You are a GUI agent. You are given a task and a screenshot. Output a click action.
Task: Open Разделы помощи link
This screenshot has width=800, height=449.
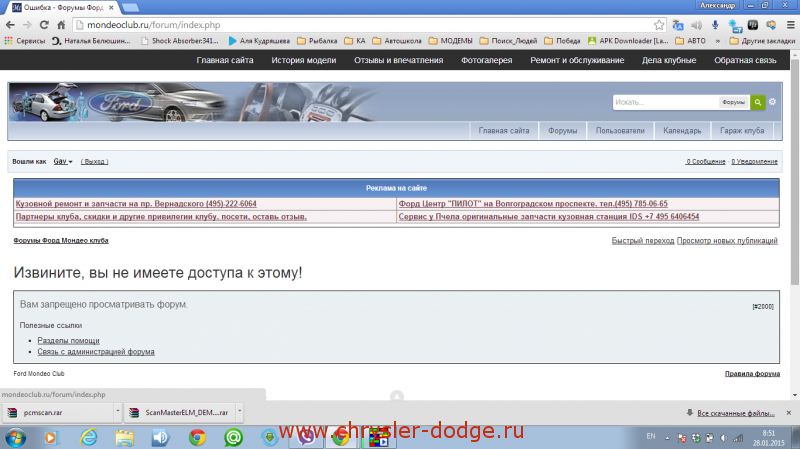[x=68, y=340]
